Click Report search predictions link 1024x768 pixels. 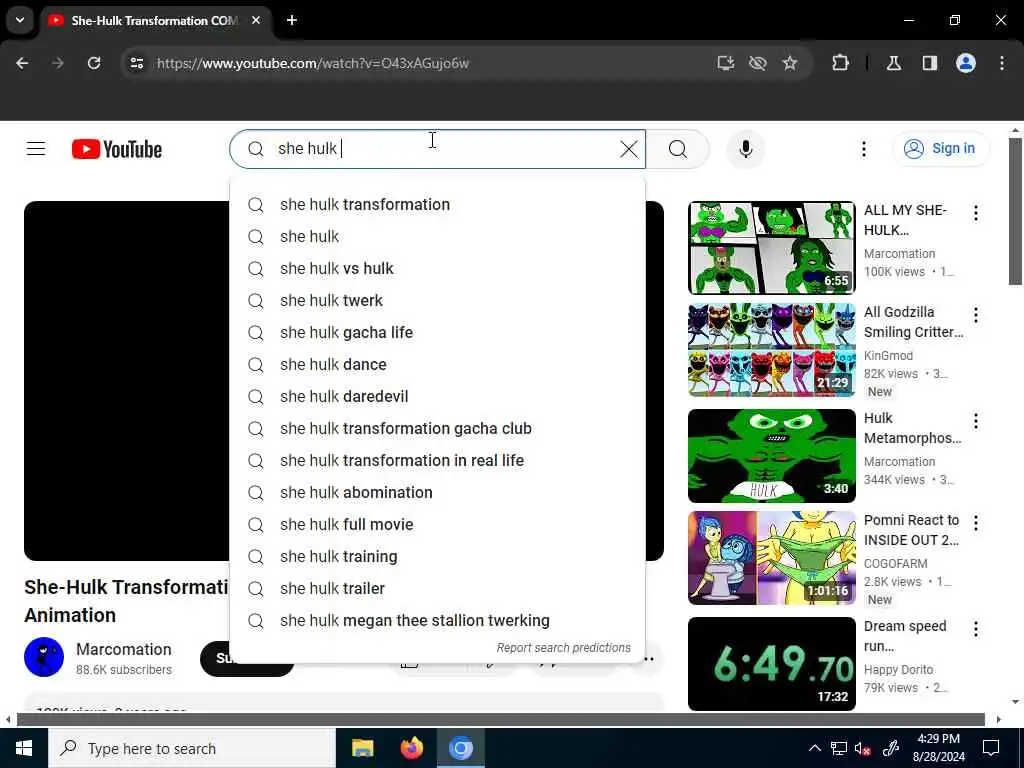pyautogui.click(x=564, y=647)
